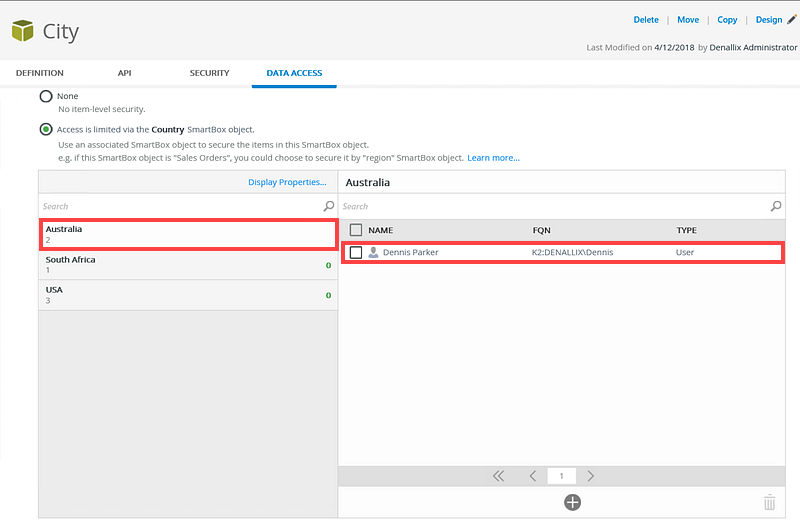Switch to the SECURITY tab
The image size is (800, 528).
[209, 73]
